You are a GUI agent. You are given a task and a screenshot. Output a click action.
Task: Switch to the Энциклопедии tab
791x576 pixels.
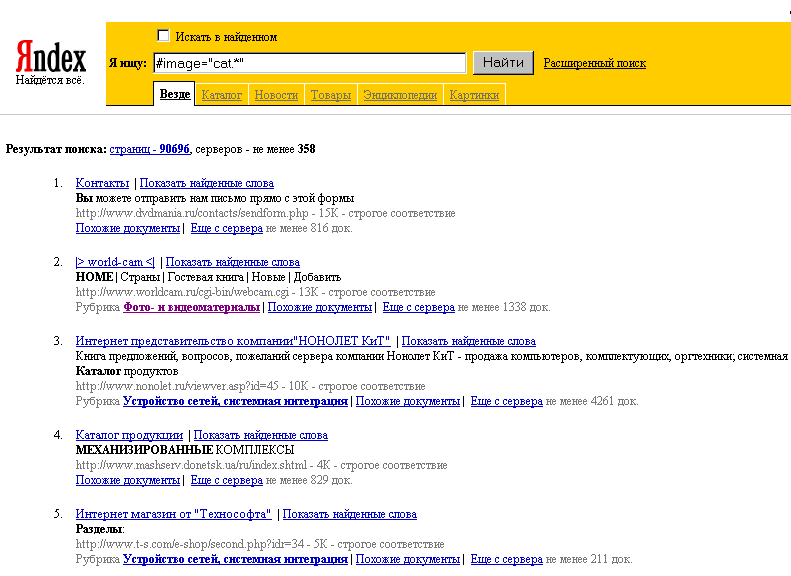pos(400,95)
